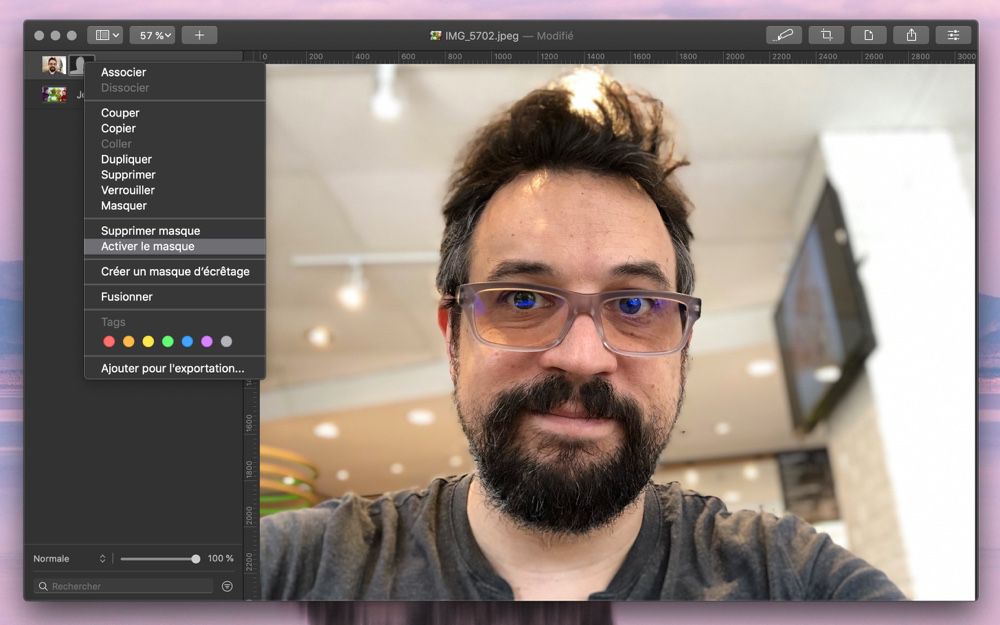This screenshot has height=625, width=1000.
Task: Apply the yellow tag color
Action: coord(148,342)
